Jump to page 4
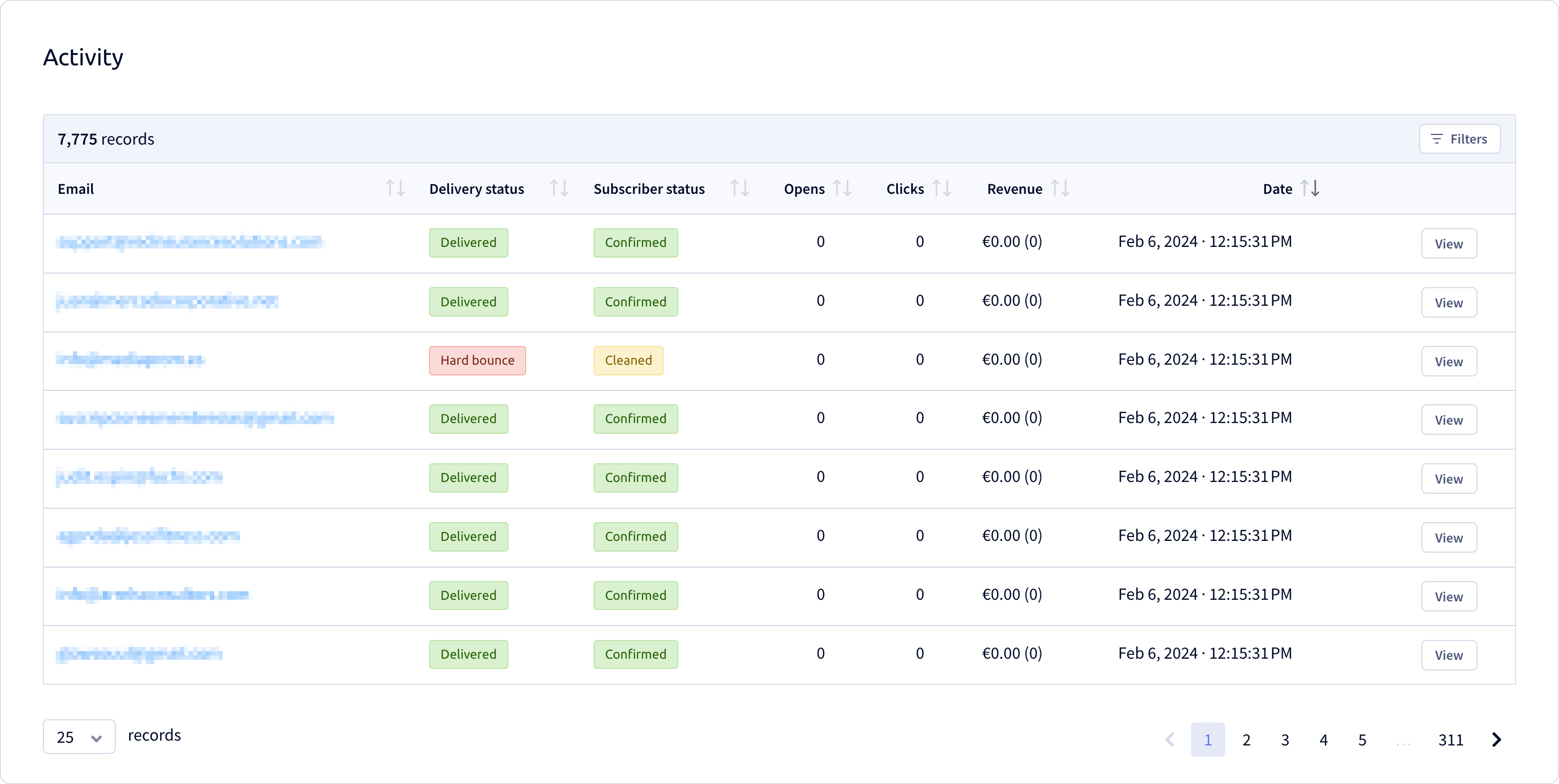This screenshot has height=784, width=1559. point(1324,739)
